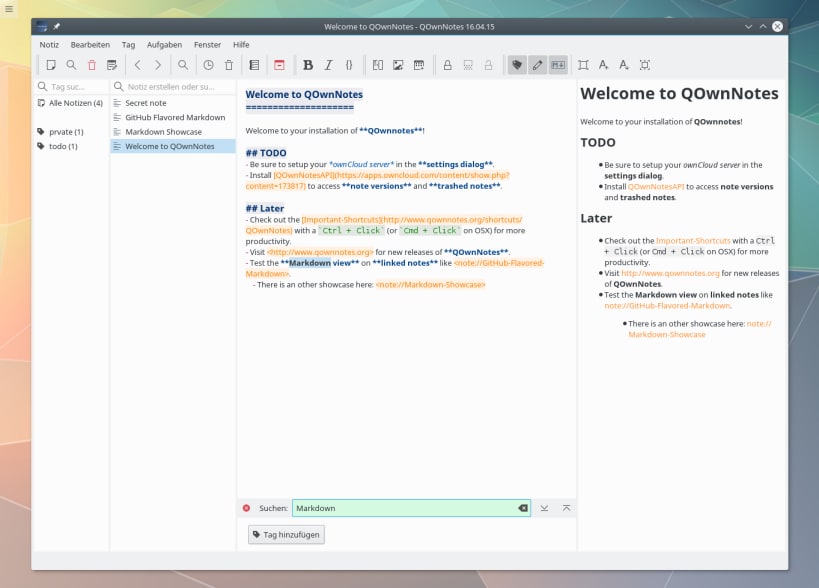Click magnifier icon right after forward arrow
Viewport: 819px width, 588px height.
pos(183,65)
